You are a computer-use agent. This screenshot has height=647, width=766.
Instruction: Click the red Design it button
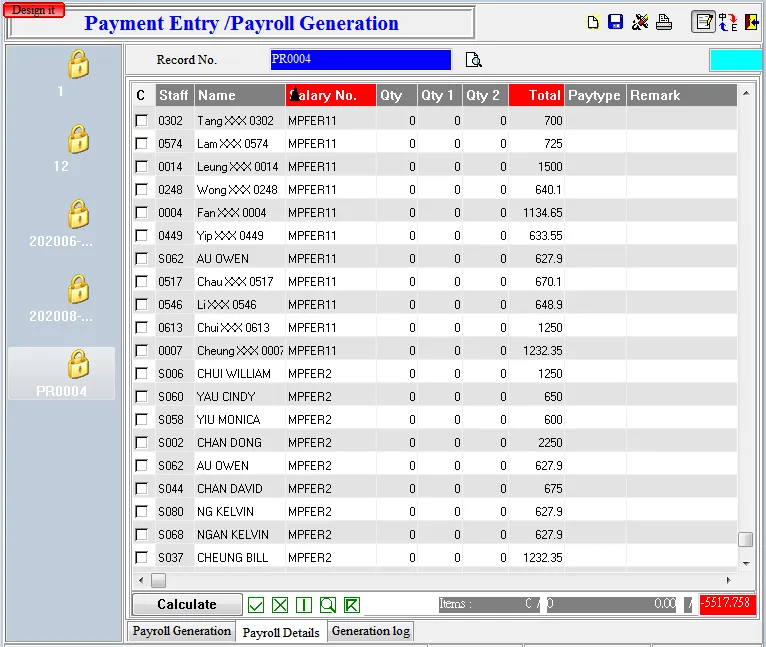coord(34,10)
